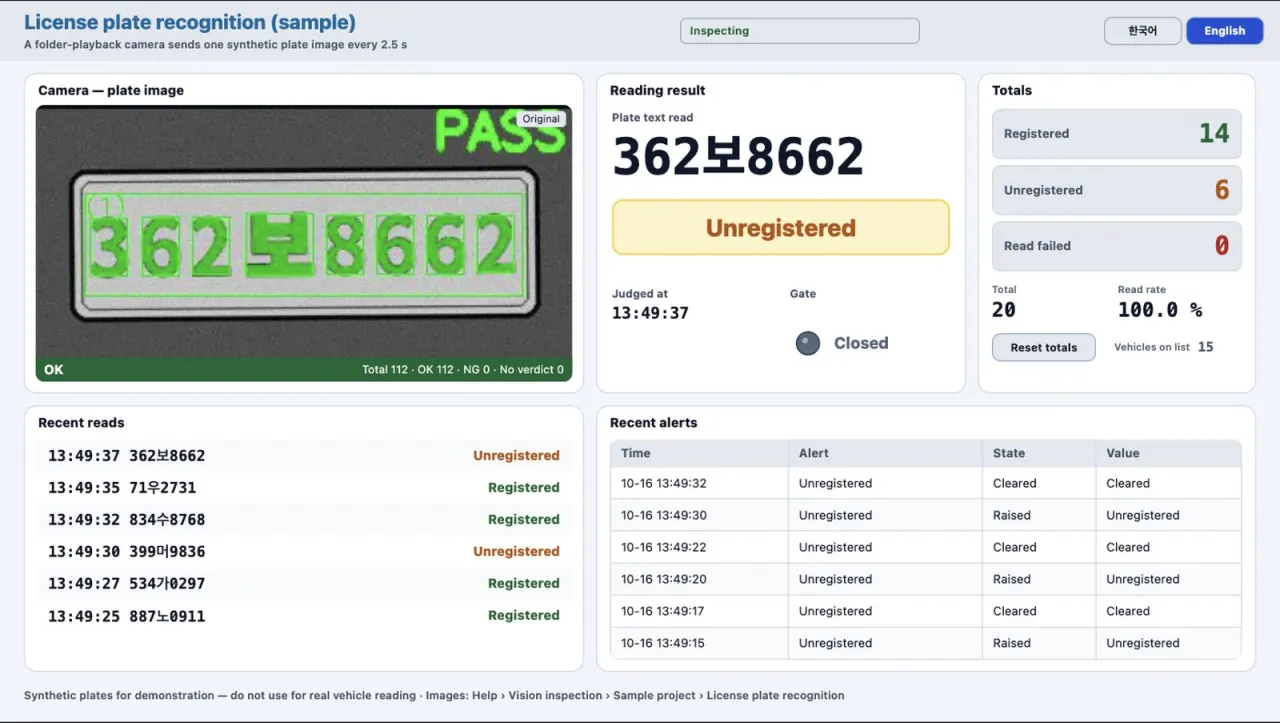This screenshot has height=723, width=1280.
Task: Click the License plate recognition (sample) title
Action: [189, 22]
